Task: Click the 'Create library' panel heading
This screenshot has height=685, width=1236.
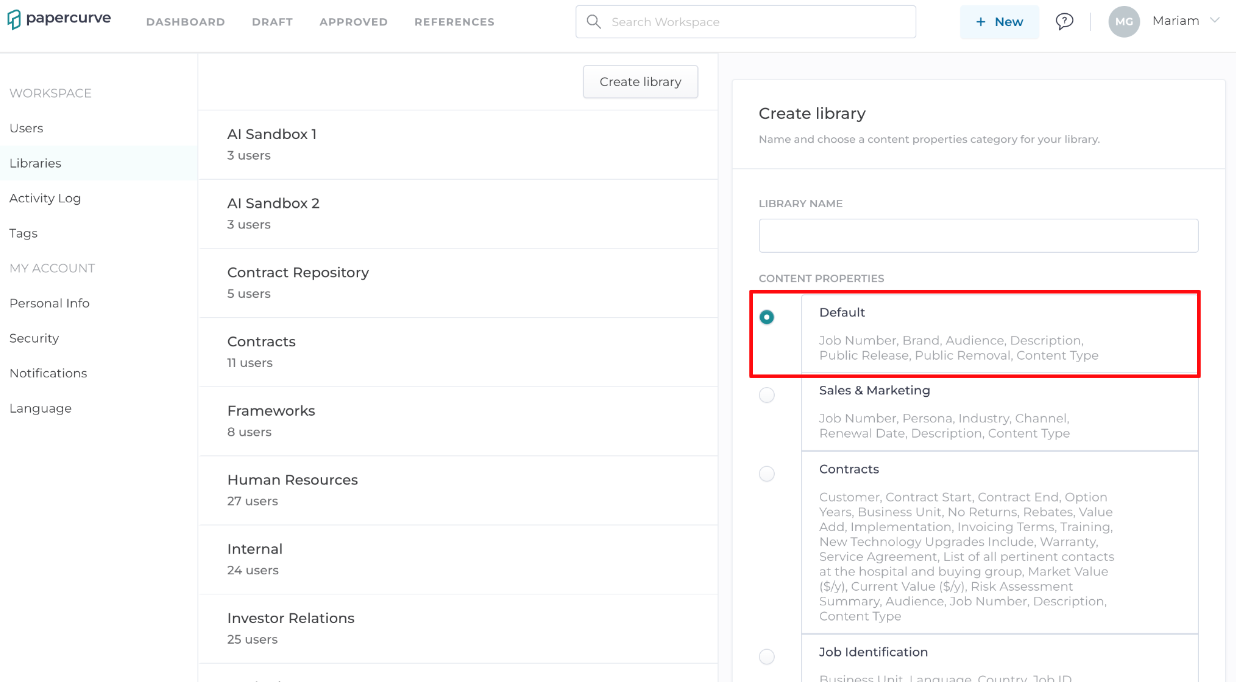Action: (x=812, y=114)
